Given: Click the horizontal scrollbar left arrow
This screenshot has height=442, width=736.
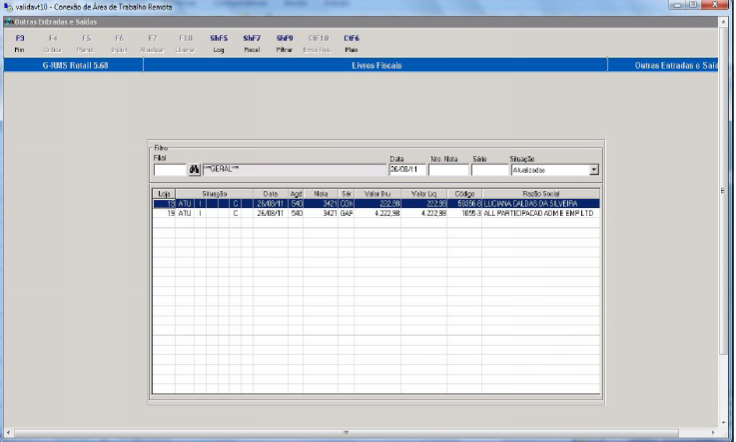Looking at the screenshot, I should point(8,432).
